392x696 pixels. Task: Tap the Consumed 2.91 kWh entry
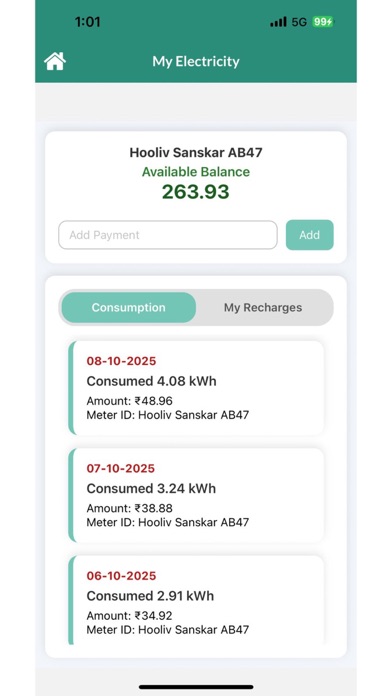[150, 596]
